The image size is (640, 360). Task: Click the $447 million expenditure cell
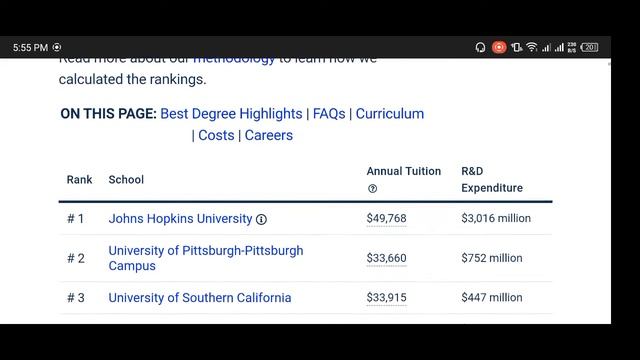click(492, 298)
